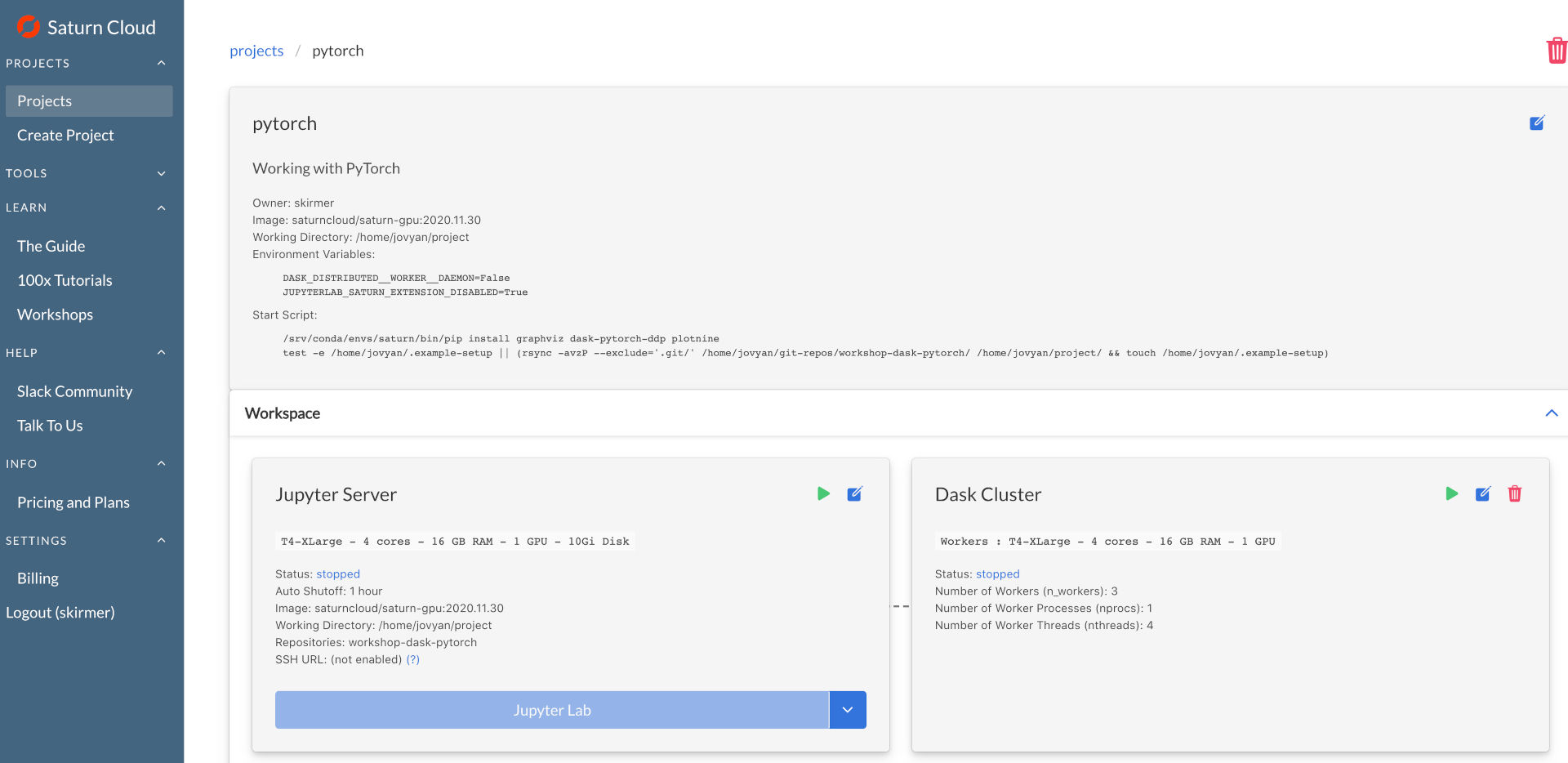The height and width of the screenshot is (763, 1568).
Task: Click the Workspace section header
Action: pos(283,413)
